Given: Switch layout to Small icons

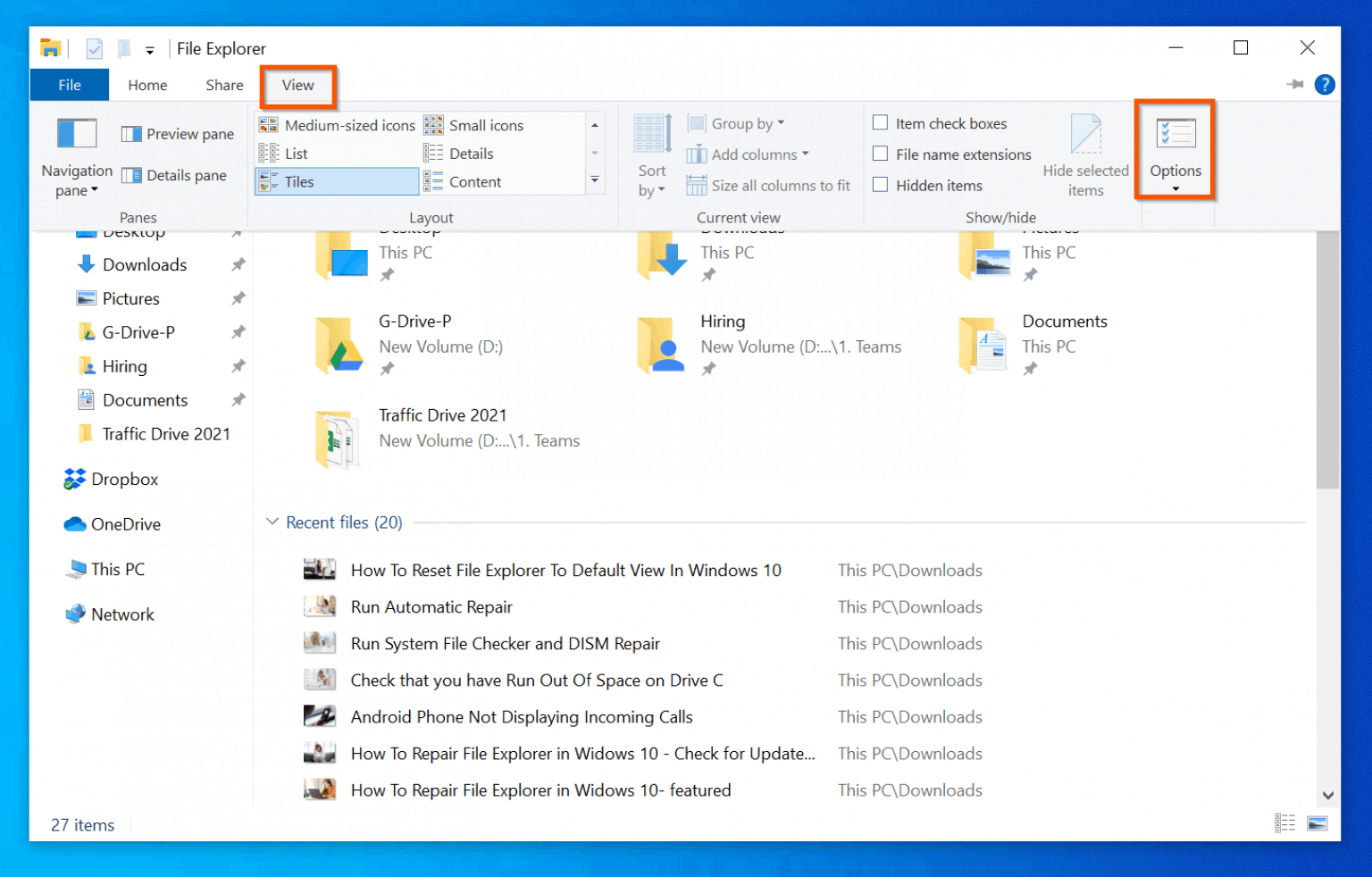Looking at the screenshot, I should [485, 125].
